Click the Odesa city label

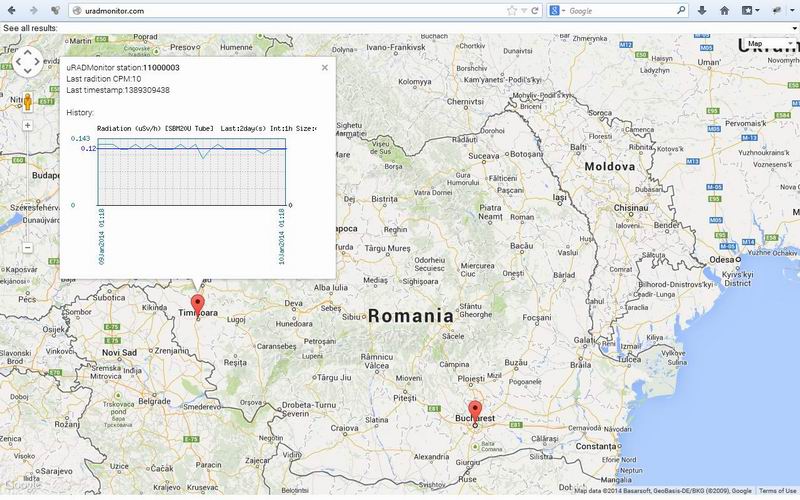721,260
